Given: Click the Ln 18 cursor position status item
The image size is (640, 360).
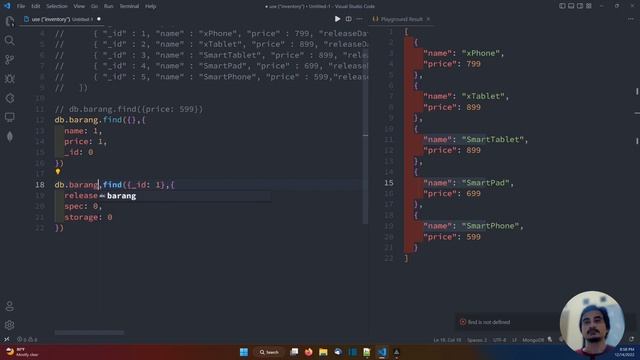Looking at the screenshot, I should (447, 340).
